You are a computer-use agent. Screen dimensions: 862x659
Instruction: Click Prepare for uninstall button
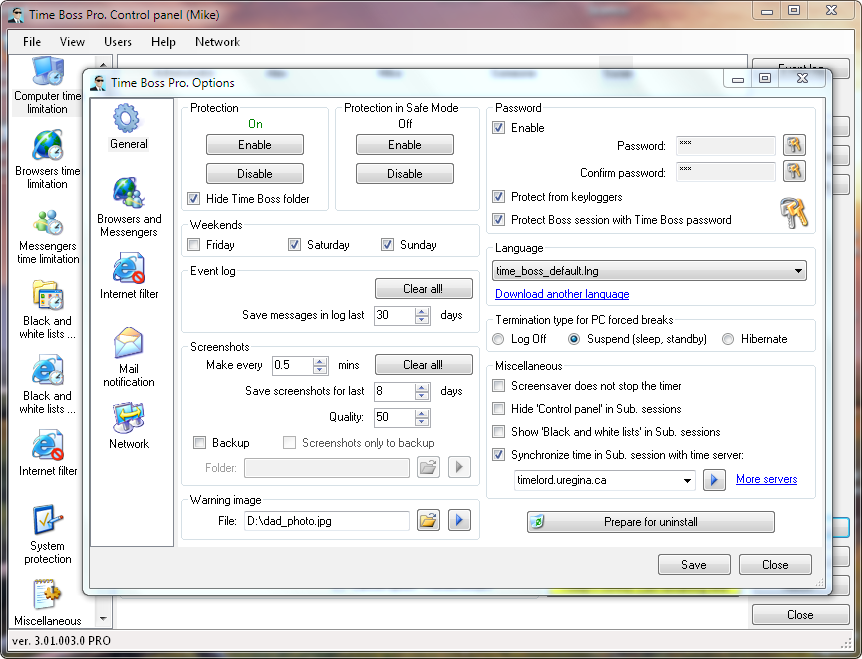651,522
